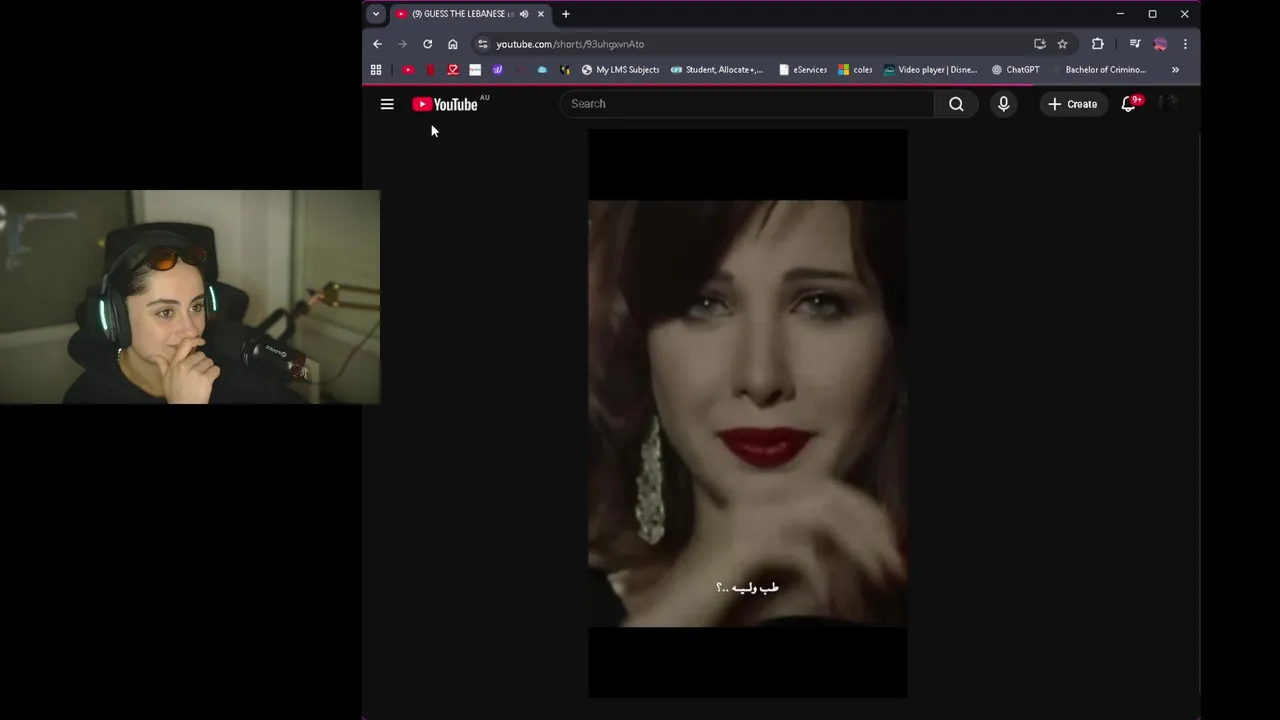Click the address bar URL youtube.com/shorts

(x=570, y=44)
